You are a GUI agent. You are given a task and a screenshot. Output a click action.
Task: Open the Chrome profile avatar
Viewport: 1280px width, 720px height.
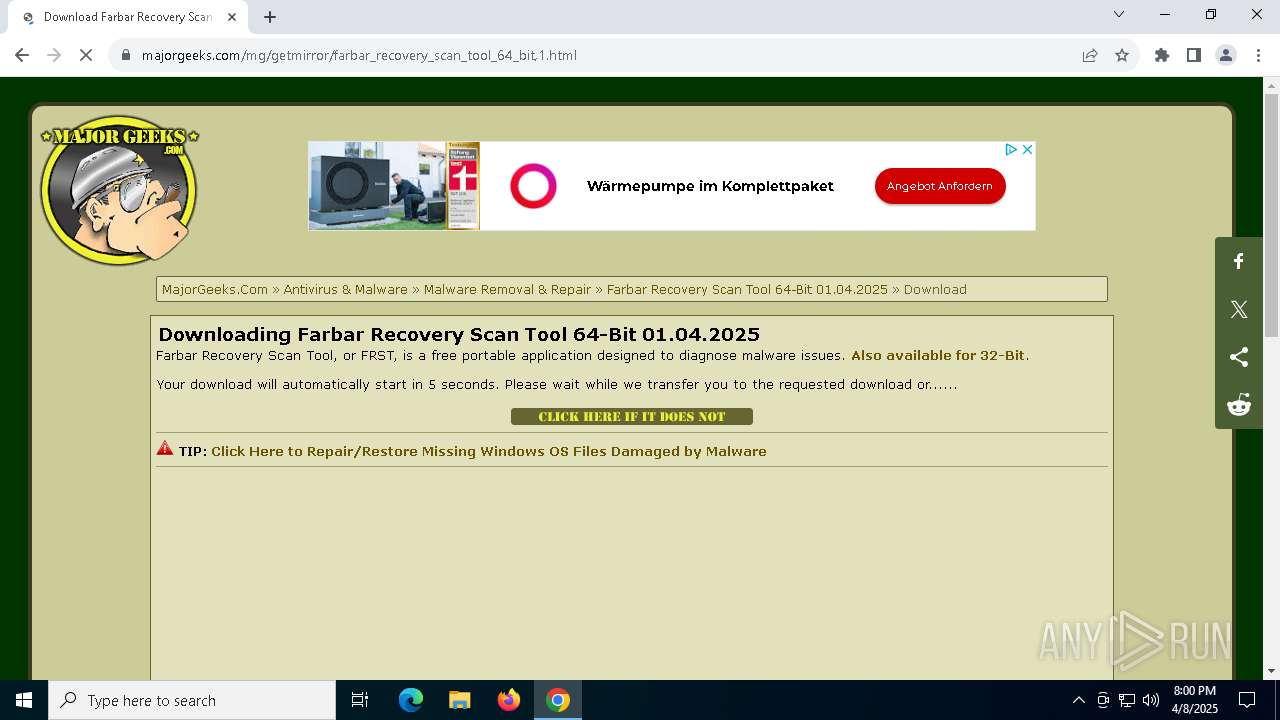[x=1226, y=55]
